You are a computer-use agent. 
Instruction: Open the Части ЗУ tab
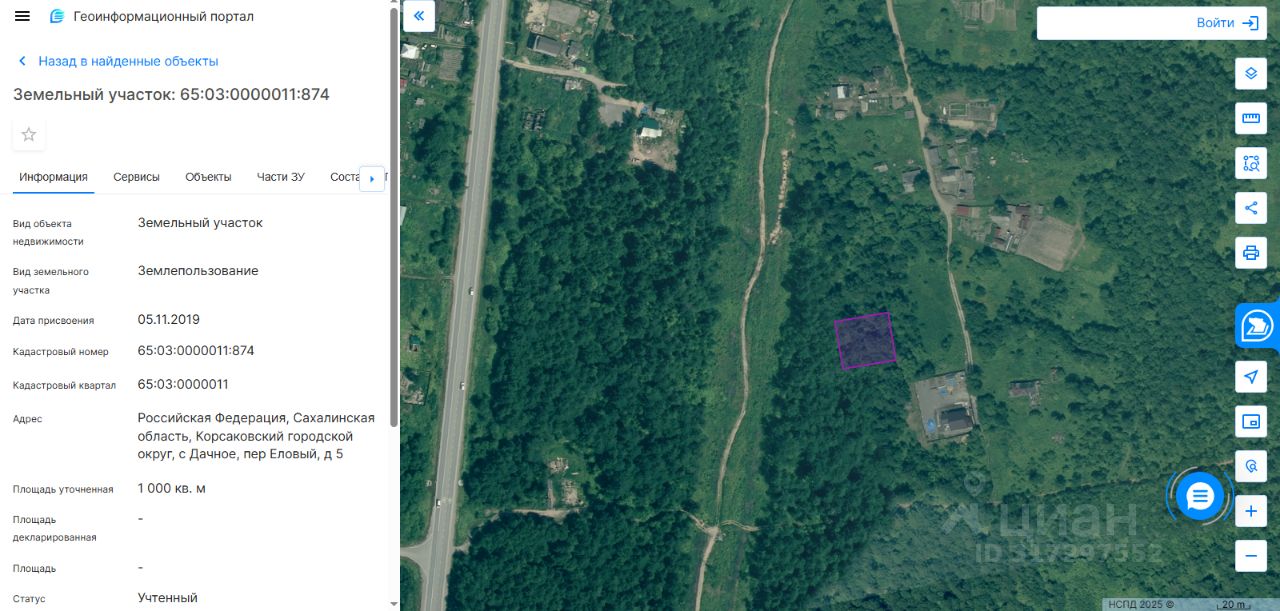click(x=280, y=177)
